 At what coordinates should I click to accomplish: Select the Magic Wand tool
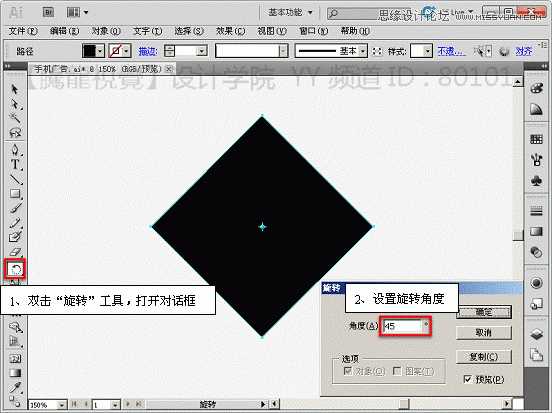coord(14,117)
